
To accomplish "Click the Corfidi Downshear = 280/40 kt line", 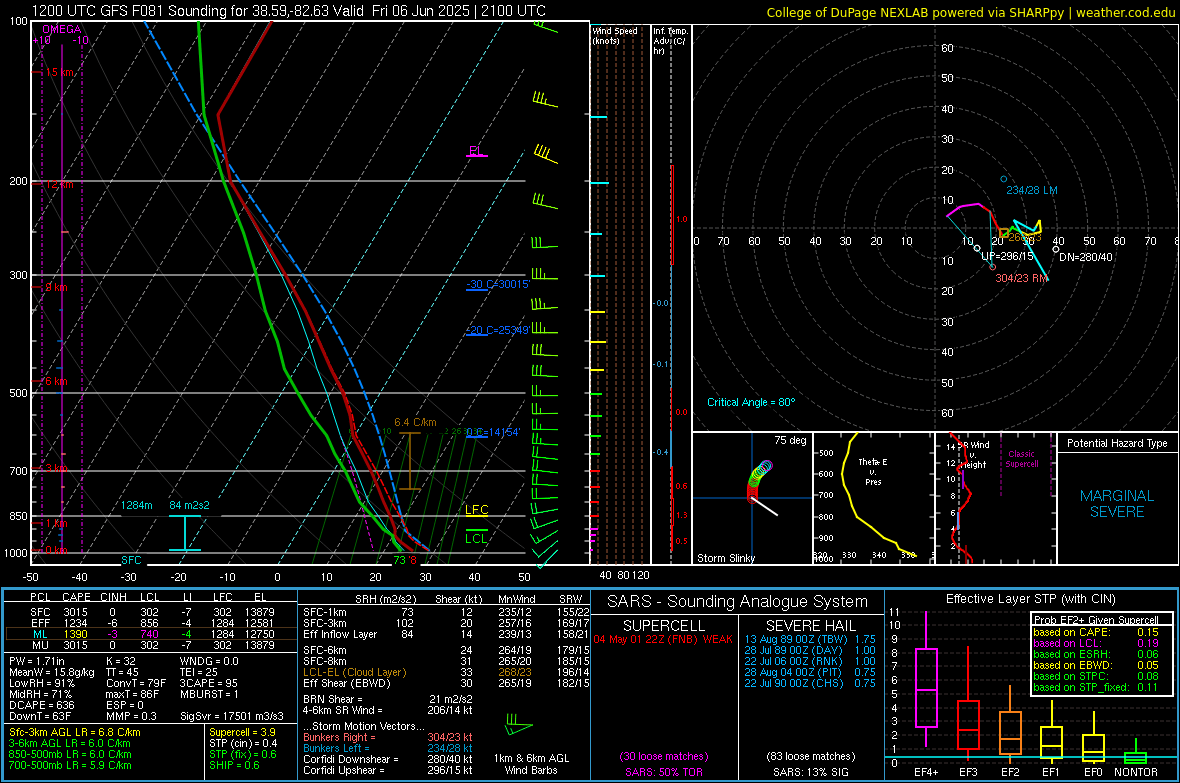I will (x=388, y=759).
